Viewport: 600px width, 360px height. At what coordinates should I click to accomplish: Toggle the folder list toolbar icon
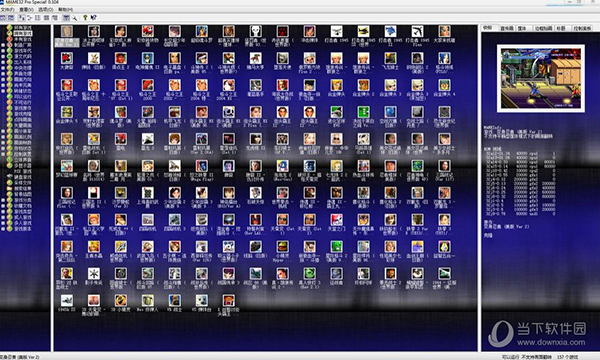tap(3, 18)
